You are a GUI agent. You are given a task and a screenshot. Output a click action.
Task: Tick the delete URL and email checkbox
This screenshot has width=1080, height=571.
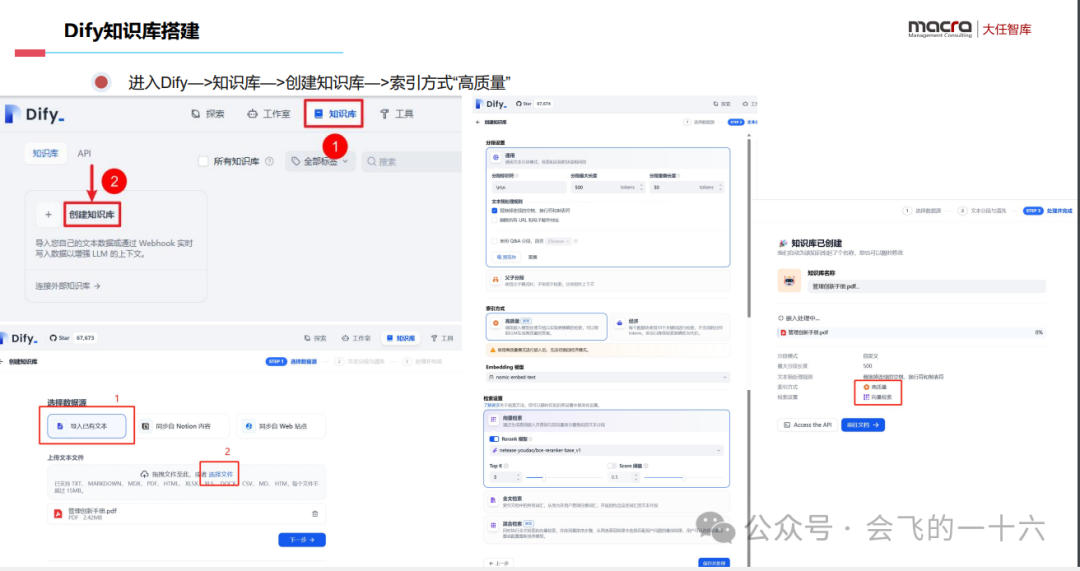click(x=495, y=220)
